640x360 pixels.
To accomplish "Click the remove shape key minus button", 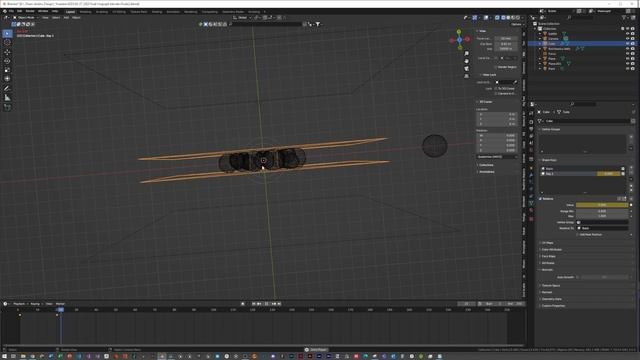I will (631, 173).
